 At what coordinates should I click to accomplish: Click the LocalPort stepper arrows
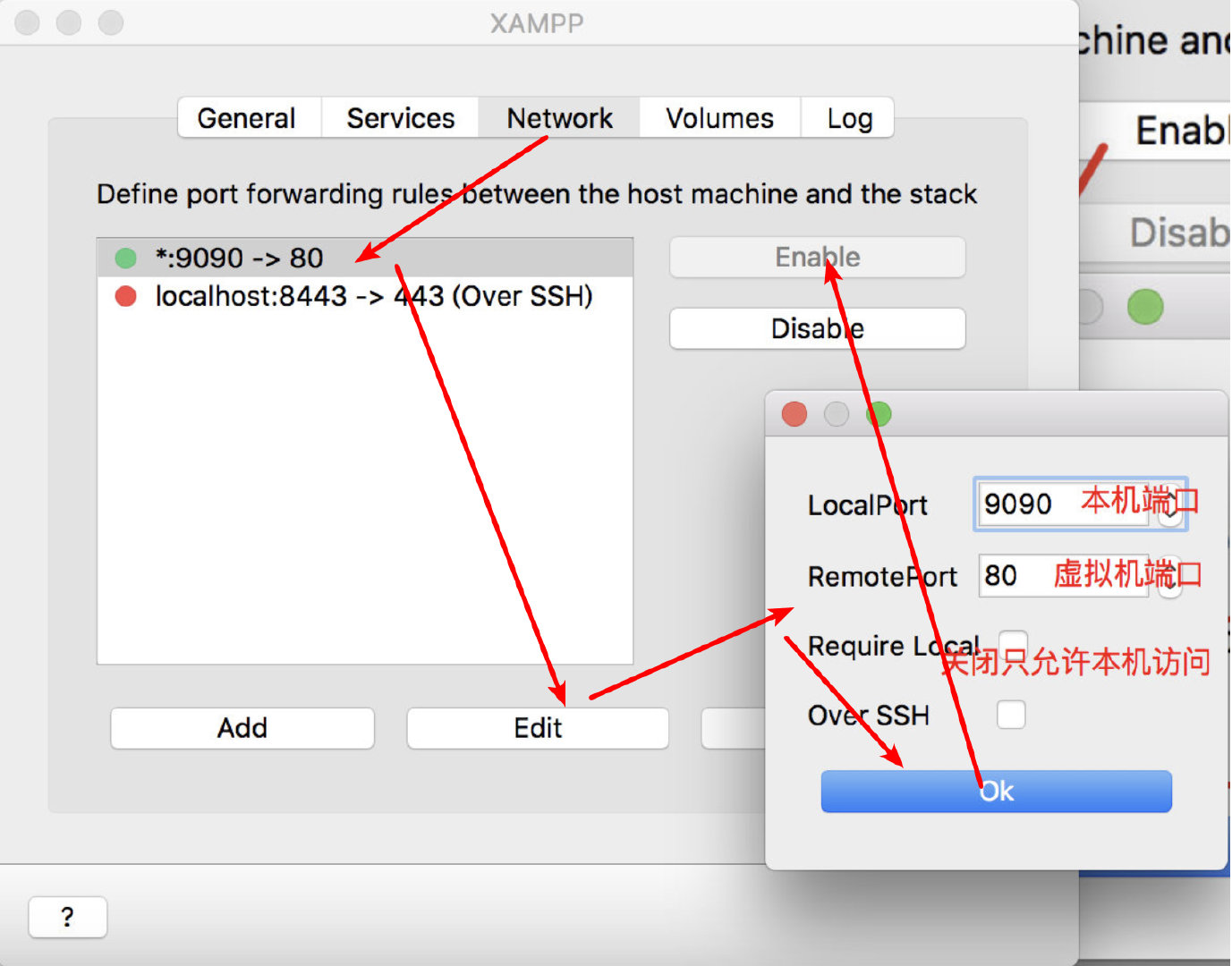(1170, 505)
